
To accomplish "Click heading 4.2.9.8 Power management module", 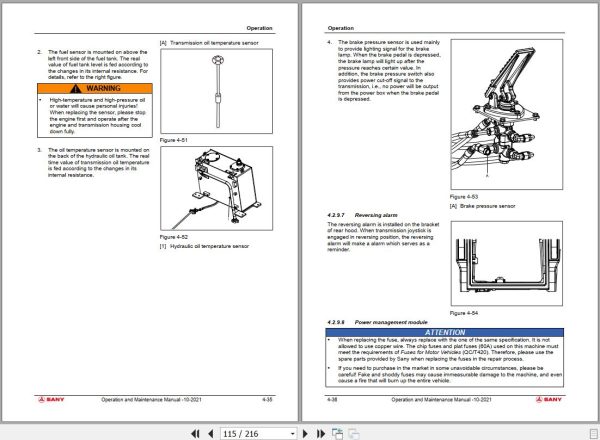I will tap(377, 322).
